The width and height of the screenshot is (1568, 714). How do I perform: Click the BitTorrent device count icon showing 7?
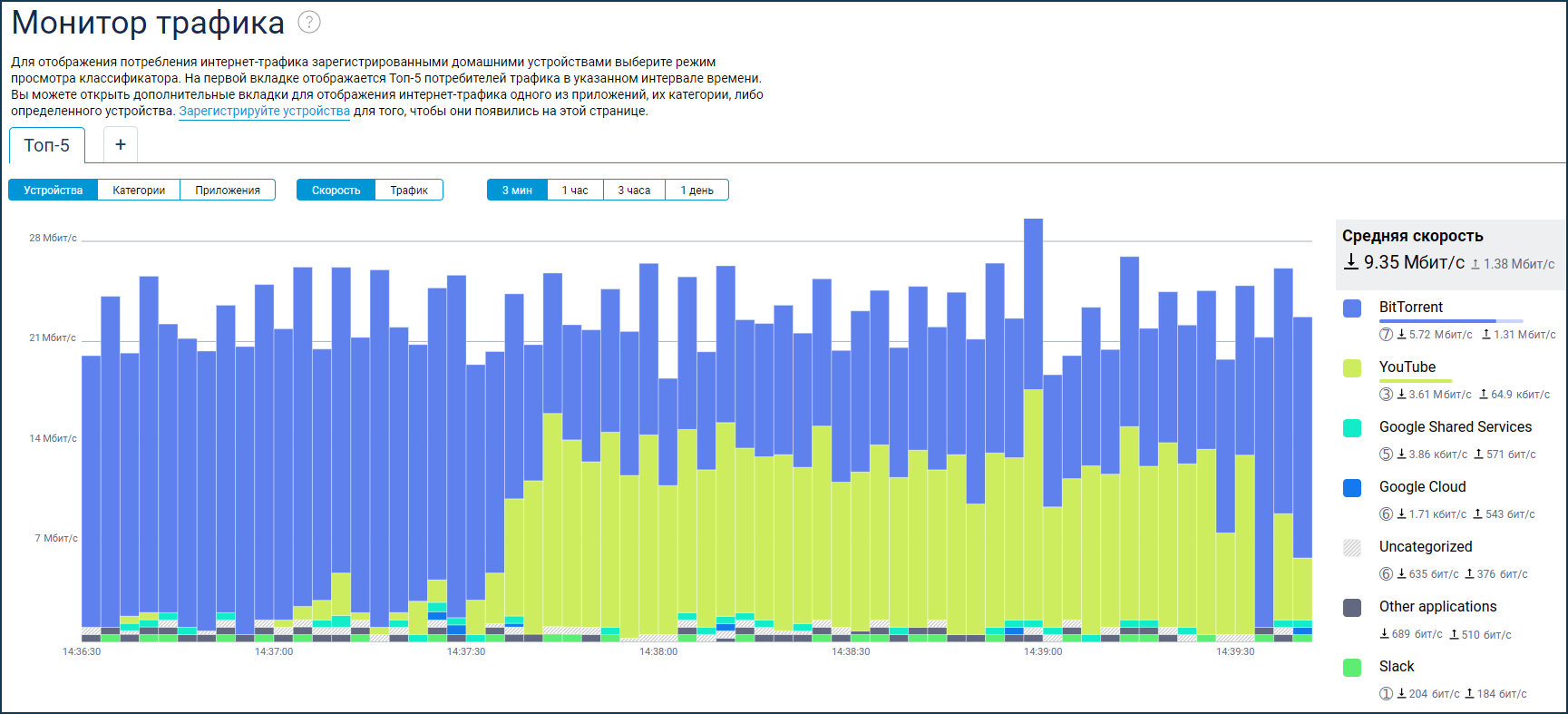[1386, 335]
